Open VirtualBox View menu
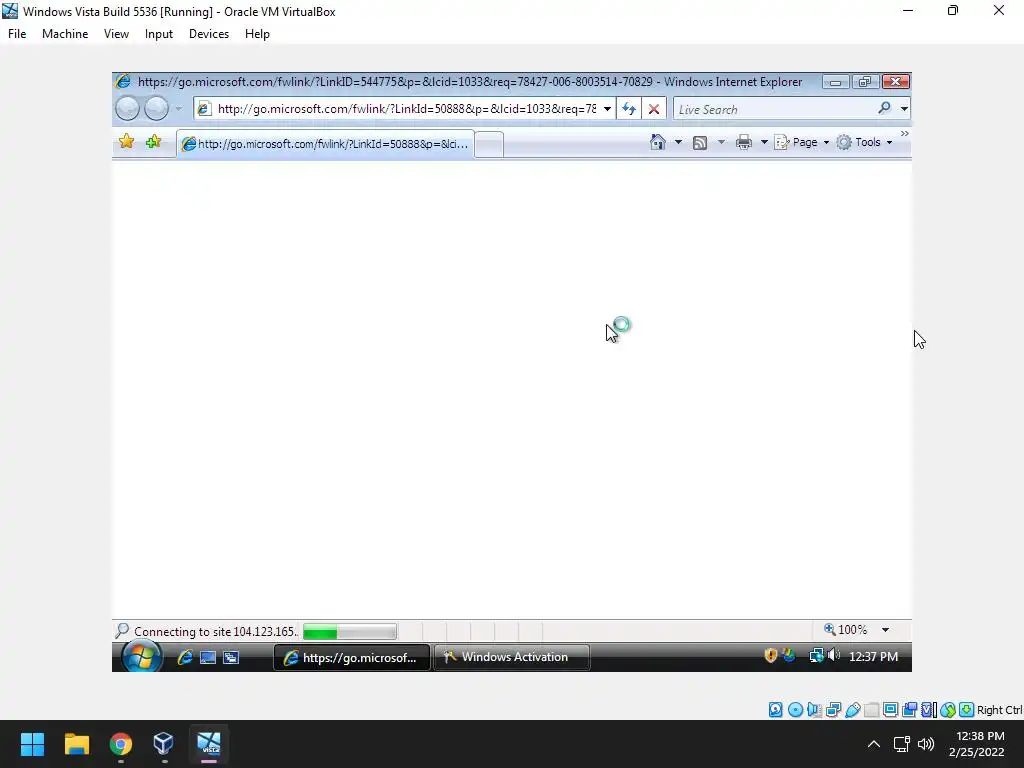This screenshot has width=1024, height=768. pos(116,34)
